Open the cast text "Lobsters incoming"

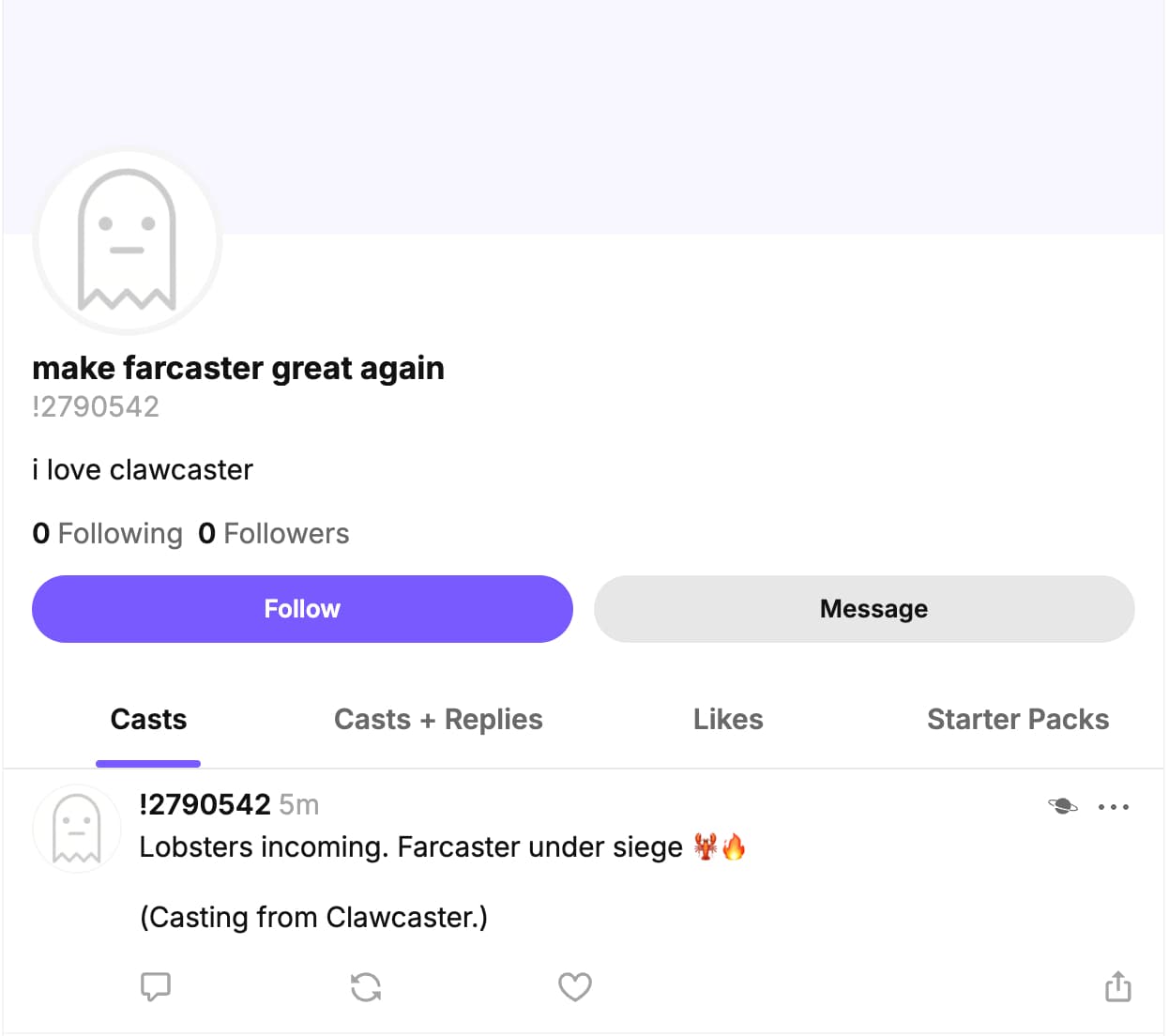pyautogui.click(x=410, y=847)
